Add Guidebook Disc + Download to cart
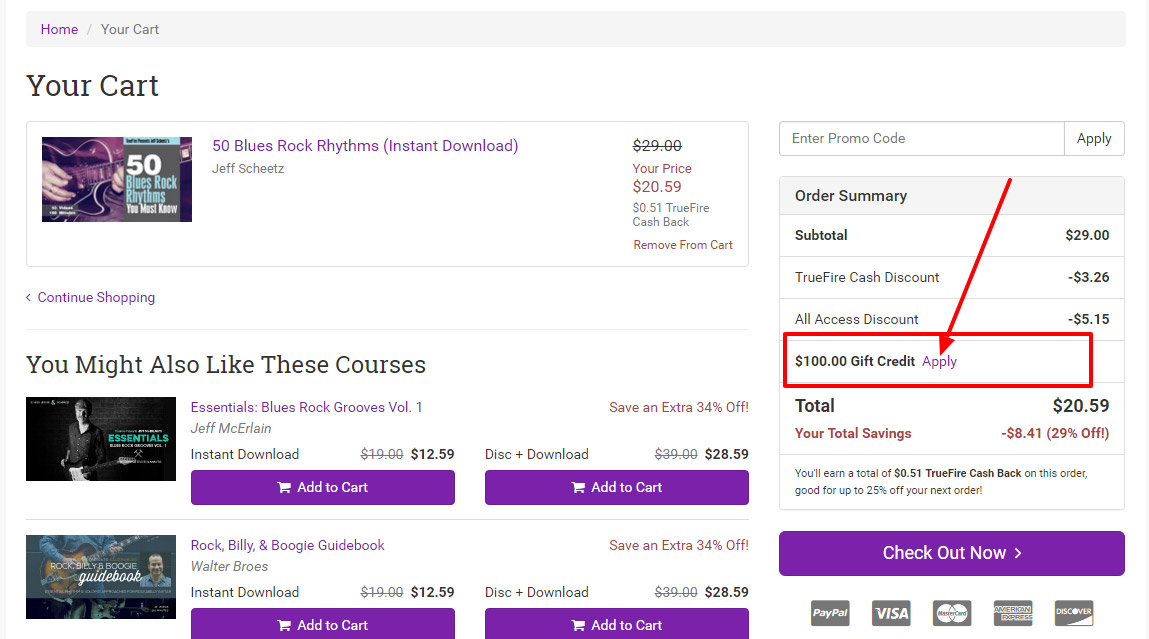The width and height of the screenshot is (1149, 639). pyautogui.click(x=616, y=625)
